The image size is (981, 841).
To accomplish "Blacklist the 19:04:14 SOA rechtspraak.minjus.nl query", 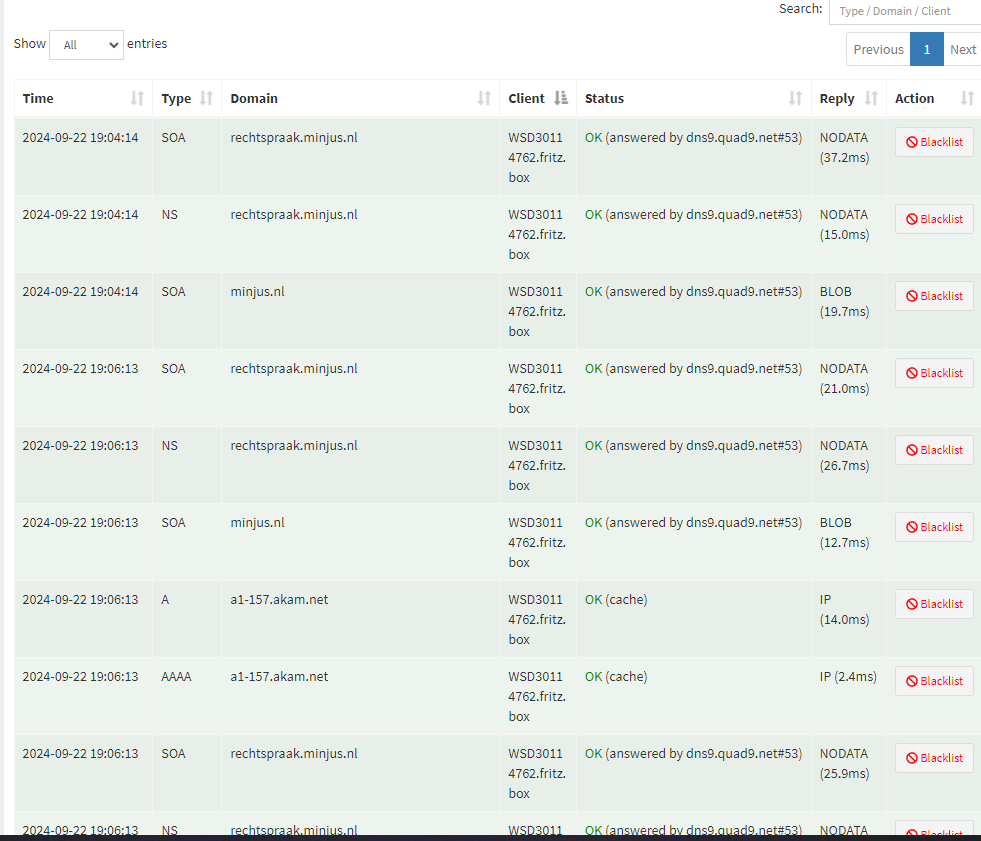I will [934, 142].
